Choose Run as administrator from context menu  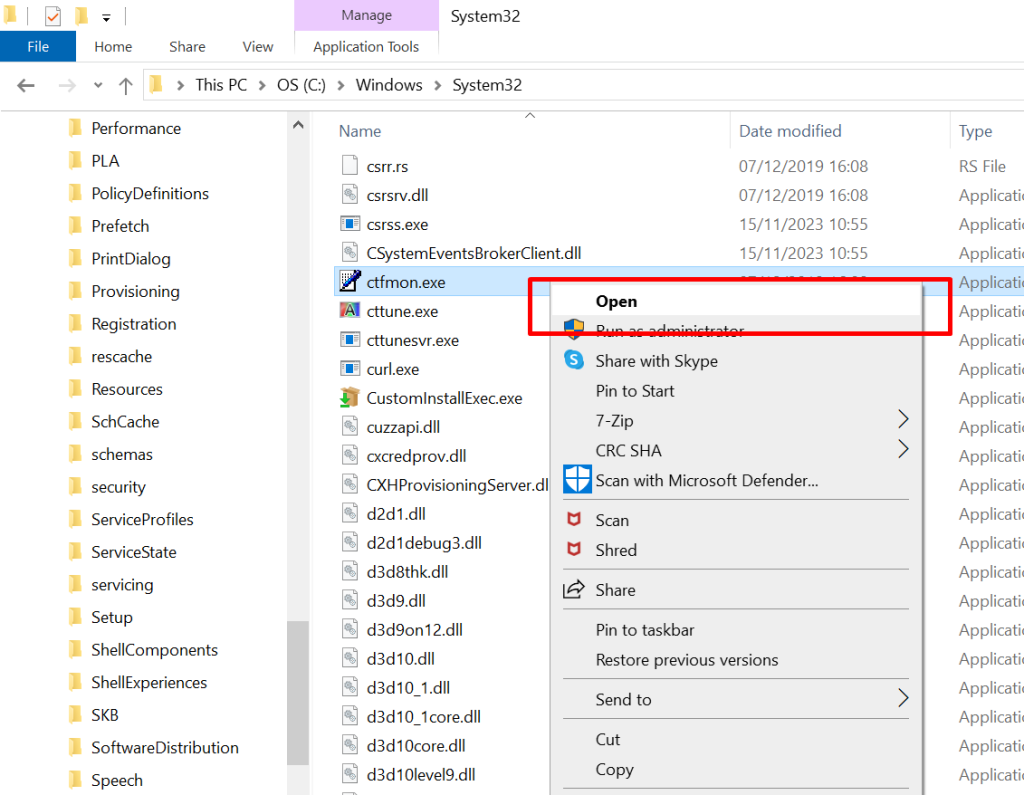tap(669, 331)
